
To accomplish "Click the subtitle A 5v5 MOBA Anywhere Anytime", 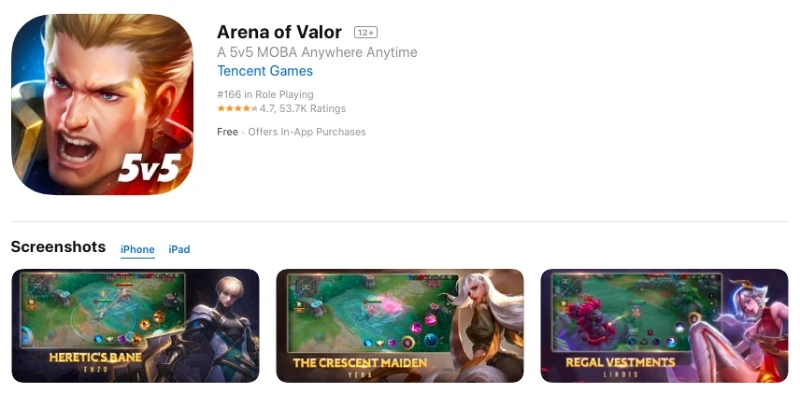I will (317, 52).
